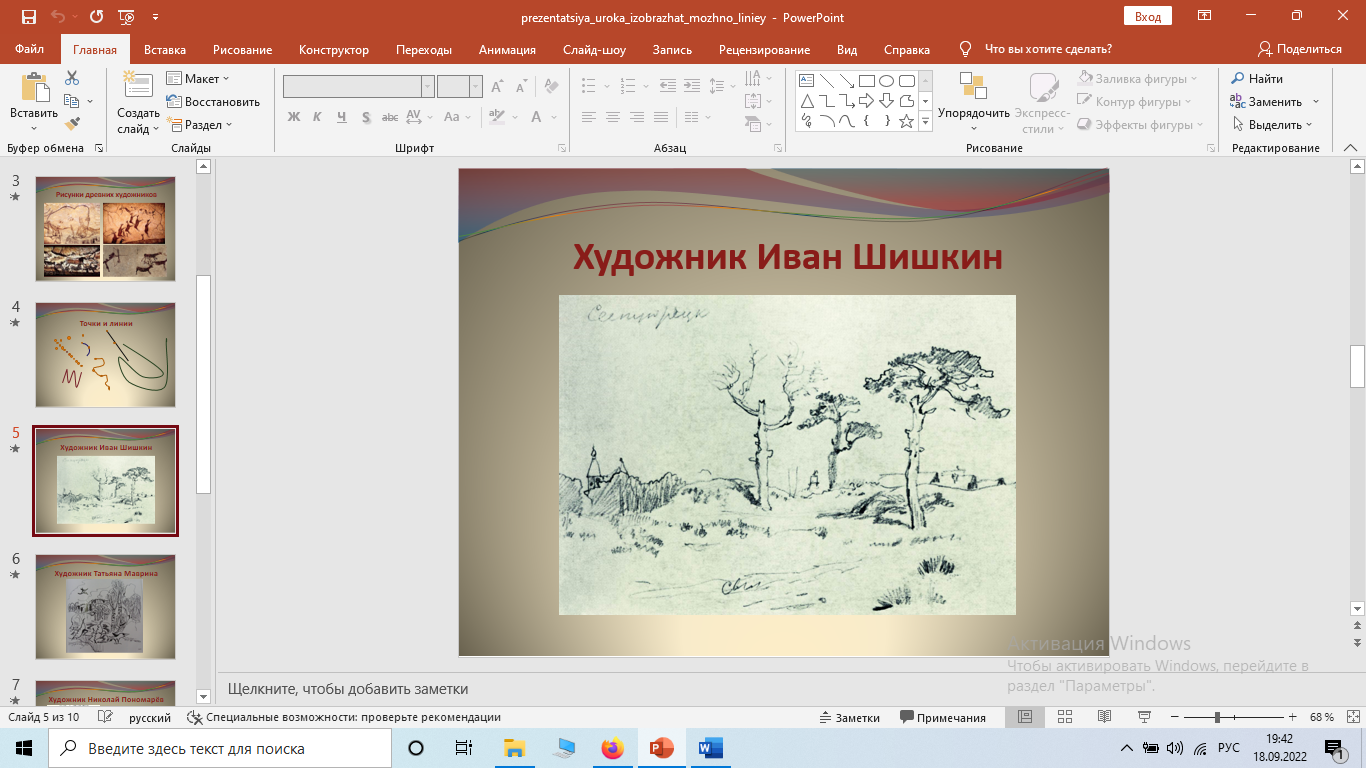Viewport: 1366px width, 768px height.
Task: Start slideshow from status bar icon
Action: (x=1145, y=717)
